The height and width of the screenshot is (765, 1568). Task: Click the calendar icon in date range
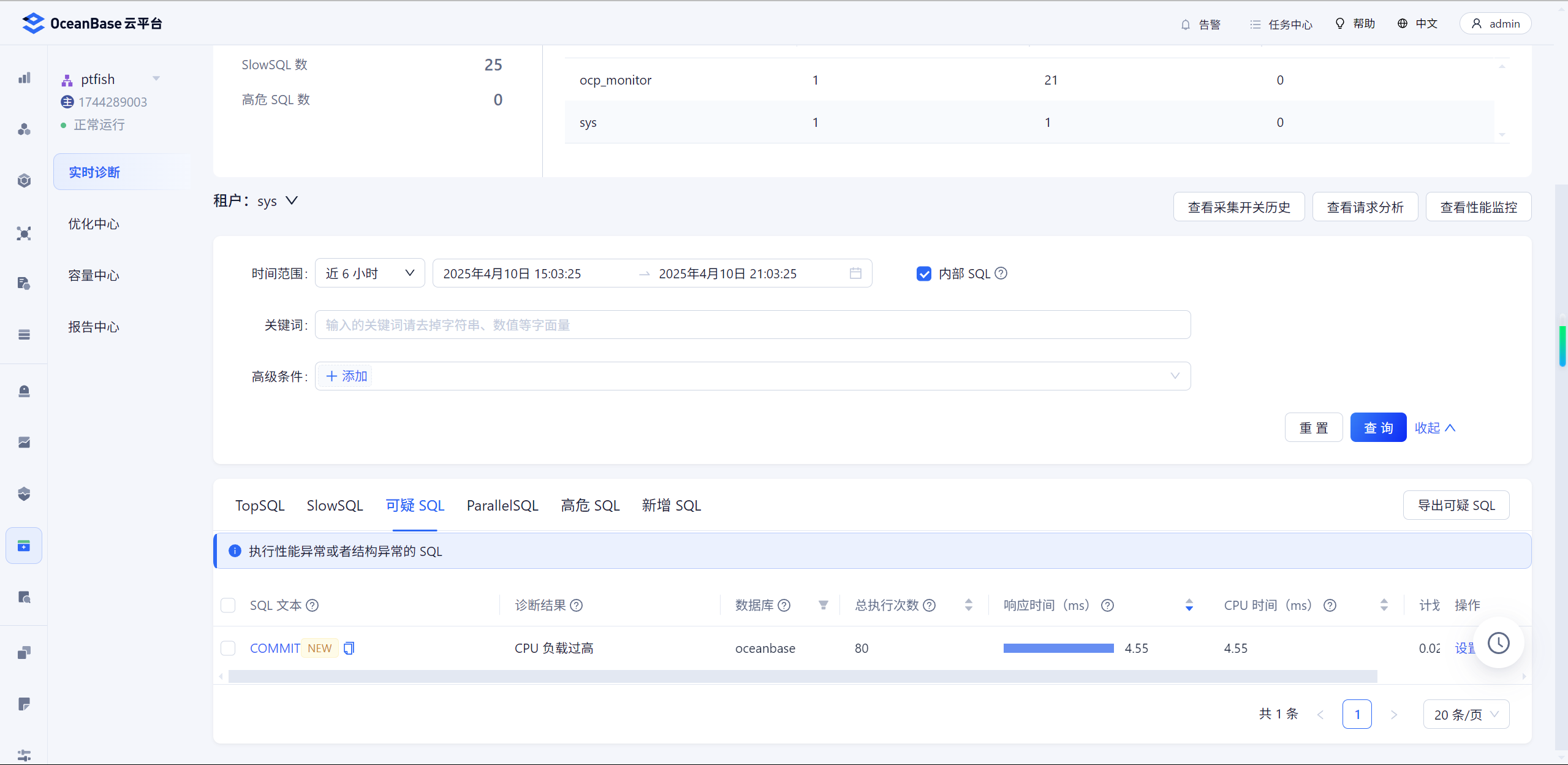pyautogui.click(x=856, y=273)
